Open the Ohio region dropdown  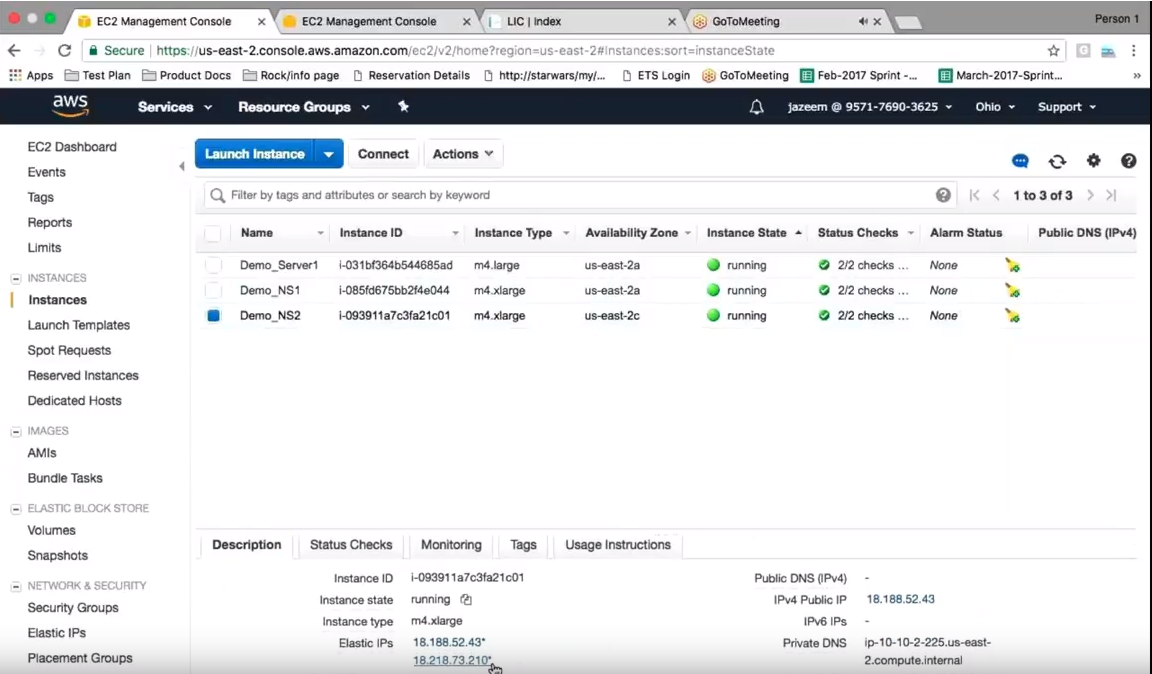[995, 107]
